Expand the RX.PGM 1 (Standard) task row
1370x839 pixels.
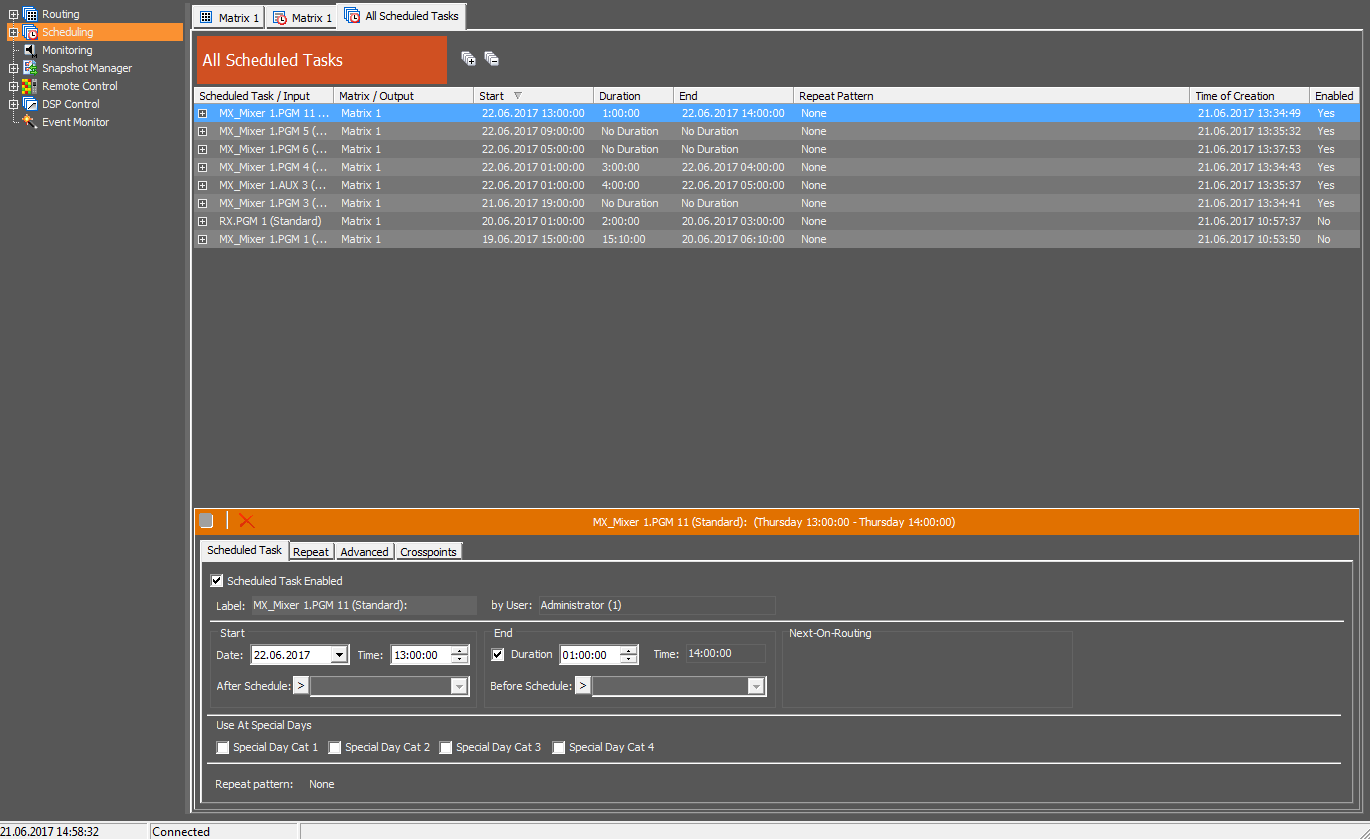coord(203,222)
